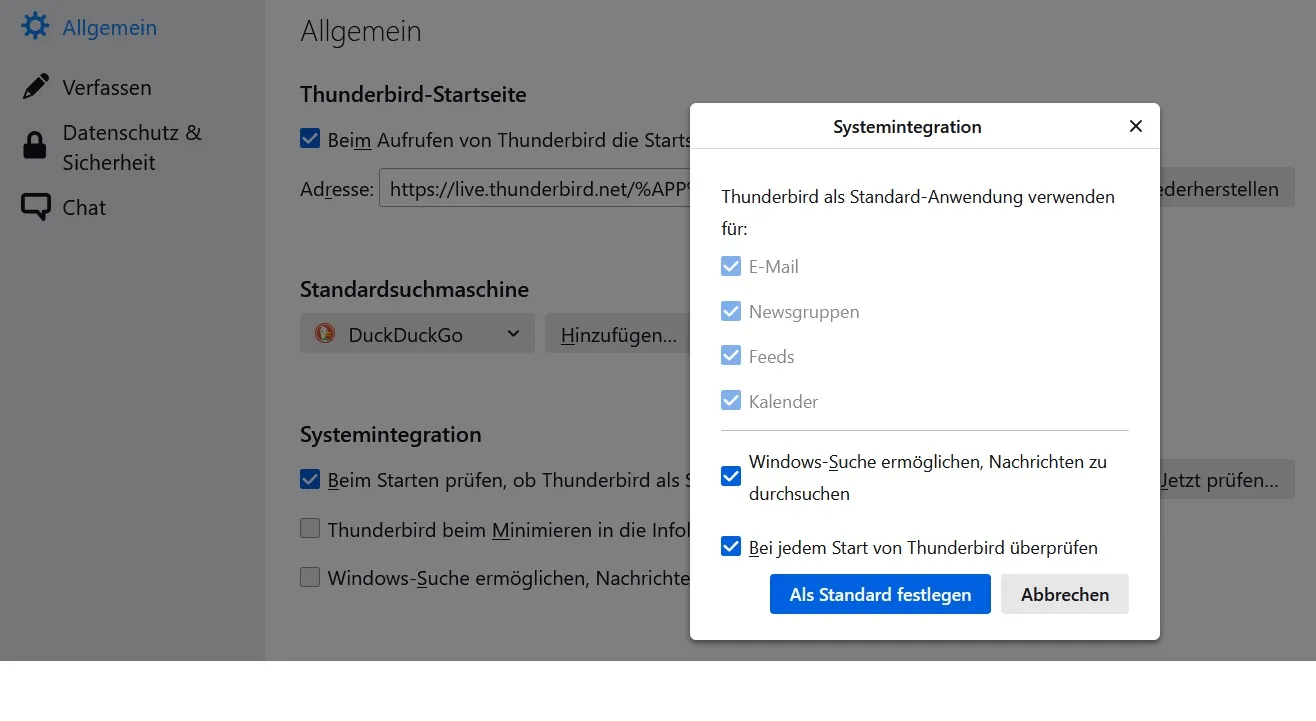Screen dimensions: 1316x721
Task: Click the Systemintegration heading on settings page
Action: [x=391, y=435]
